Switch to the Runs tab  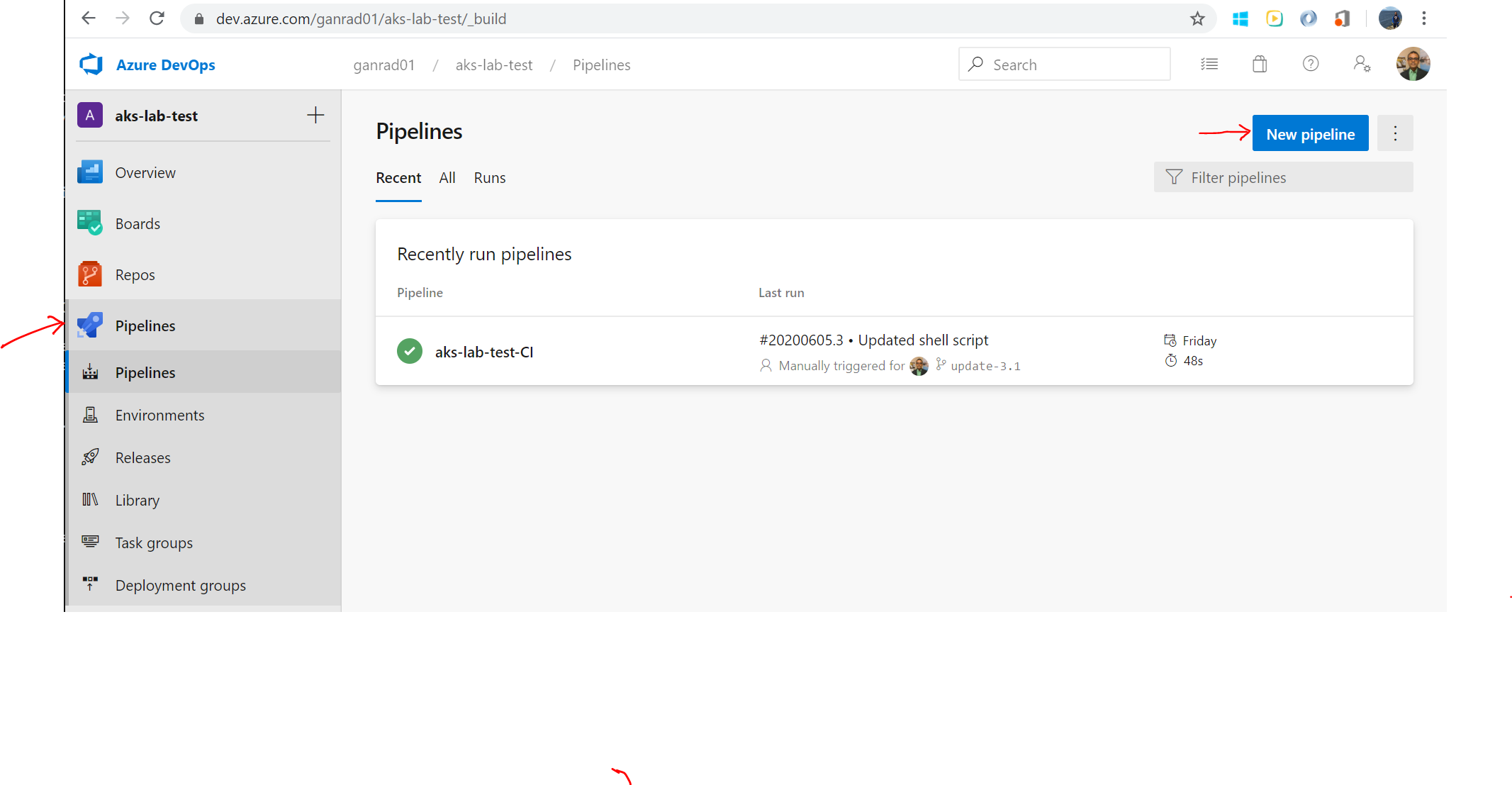pyautogui.click(x=490, y=178)
